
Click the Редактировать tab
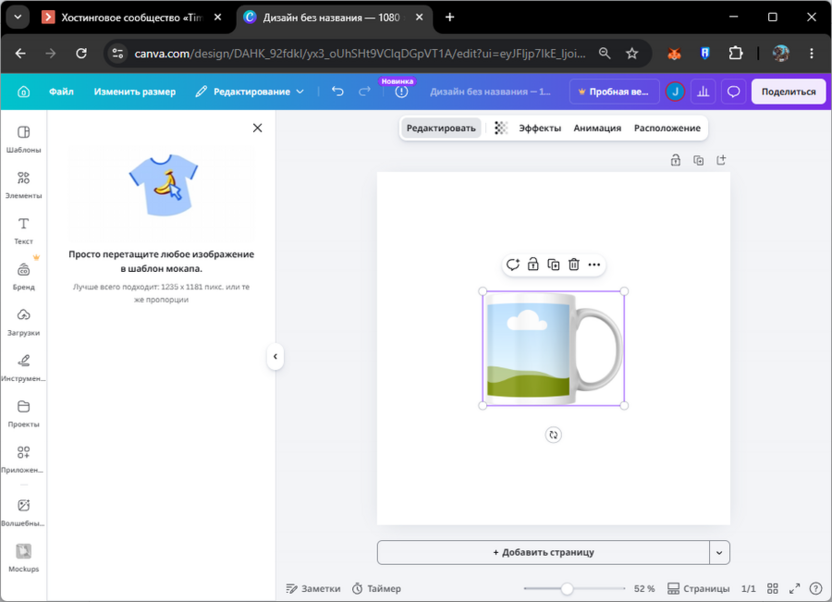pos(441,128)
